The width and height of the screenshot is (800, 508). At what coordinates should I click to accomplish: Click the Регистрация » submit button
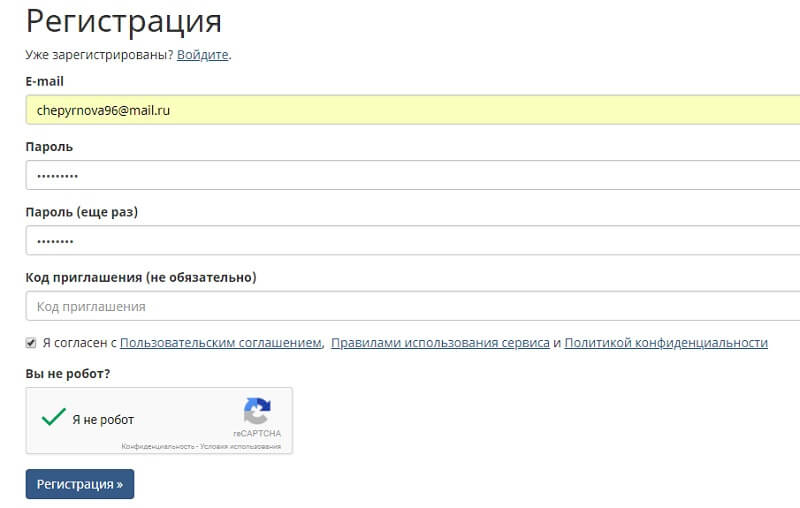(x=80, y=484)
